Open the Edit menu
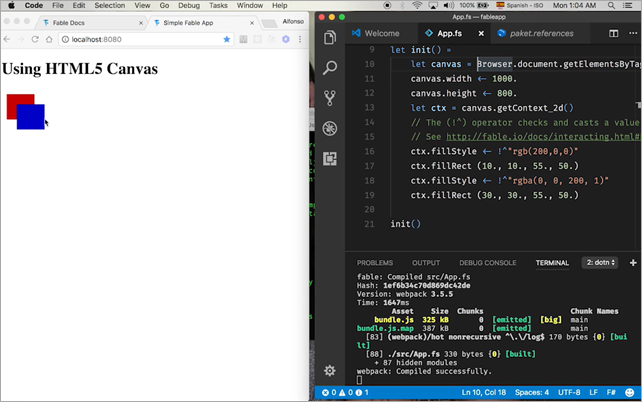The height and width of the screenshot is (402, 642). coord(79,5)
